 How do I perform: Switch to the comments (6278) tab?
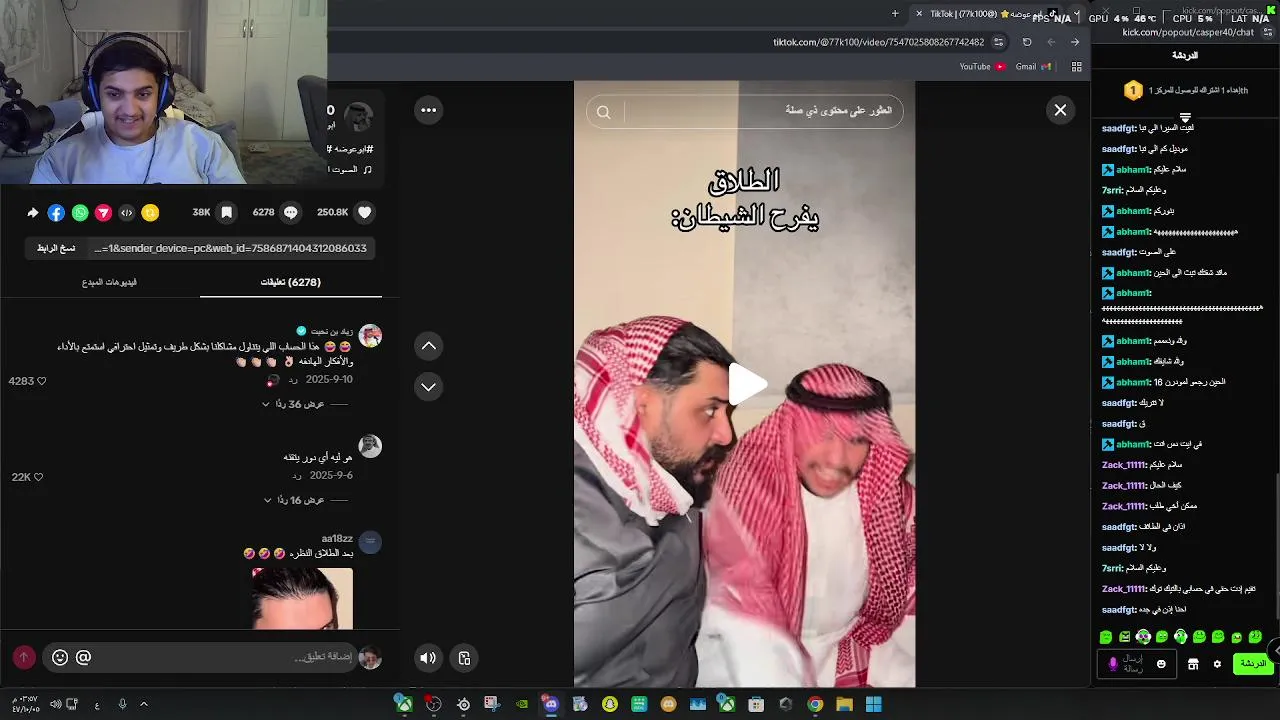tap(291, 282)
